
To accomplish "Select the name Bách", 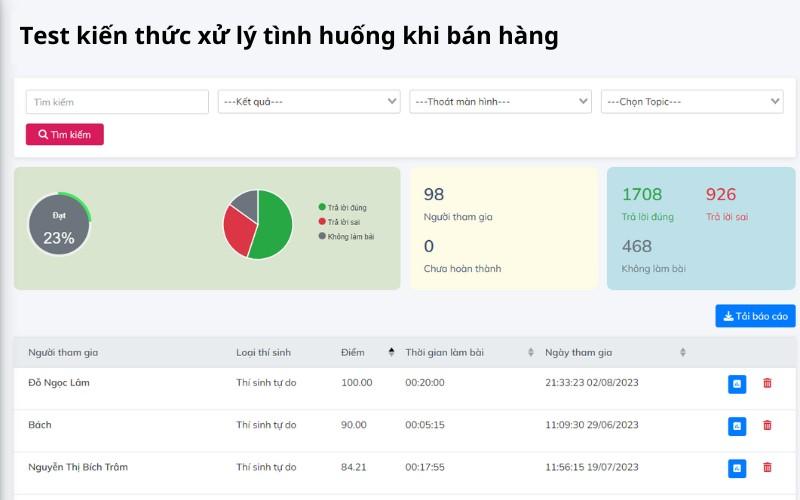I will [40, 425].
